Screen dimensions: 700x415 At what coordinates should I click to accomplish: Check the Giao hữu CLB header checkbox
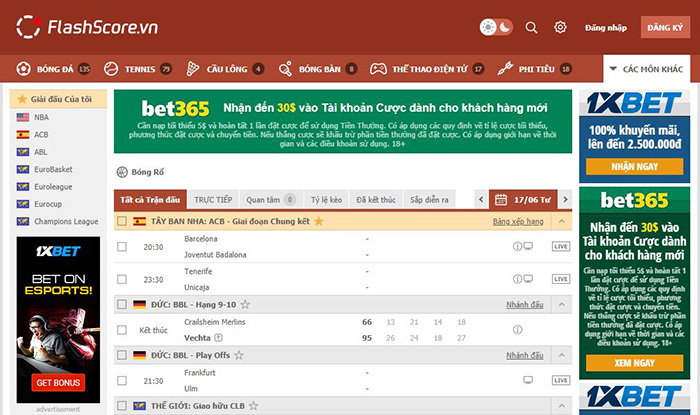122,406
